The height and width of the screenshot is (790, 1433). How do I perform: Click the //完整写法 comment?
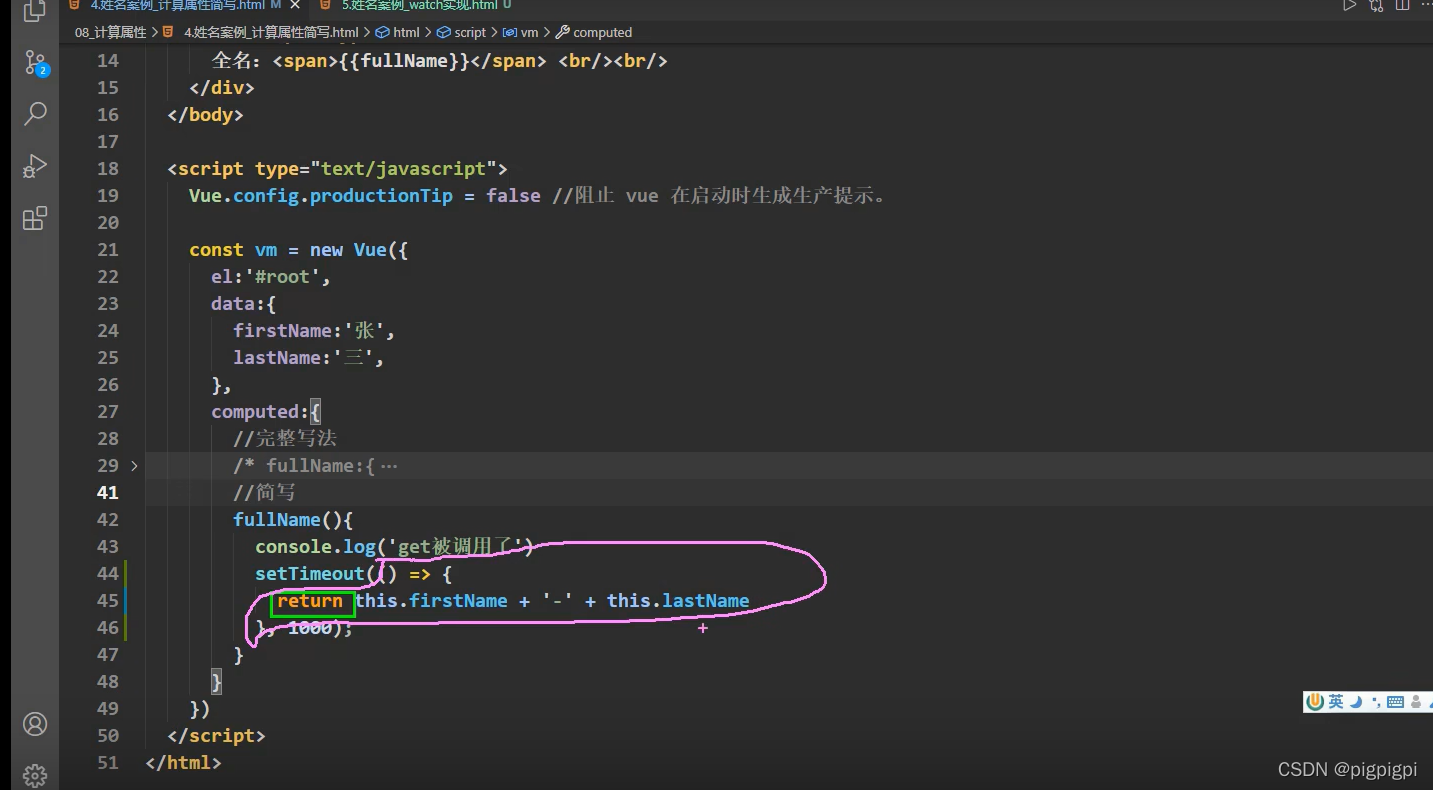285,438
